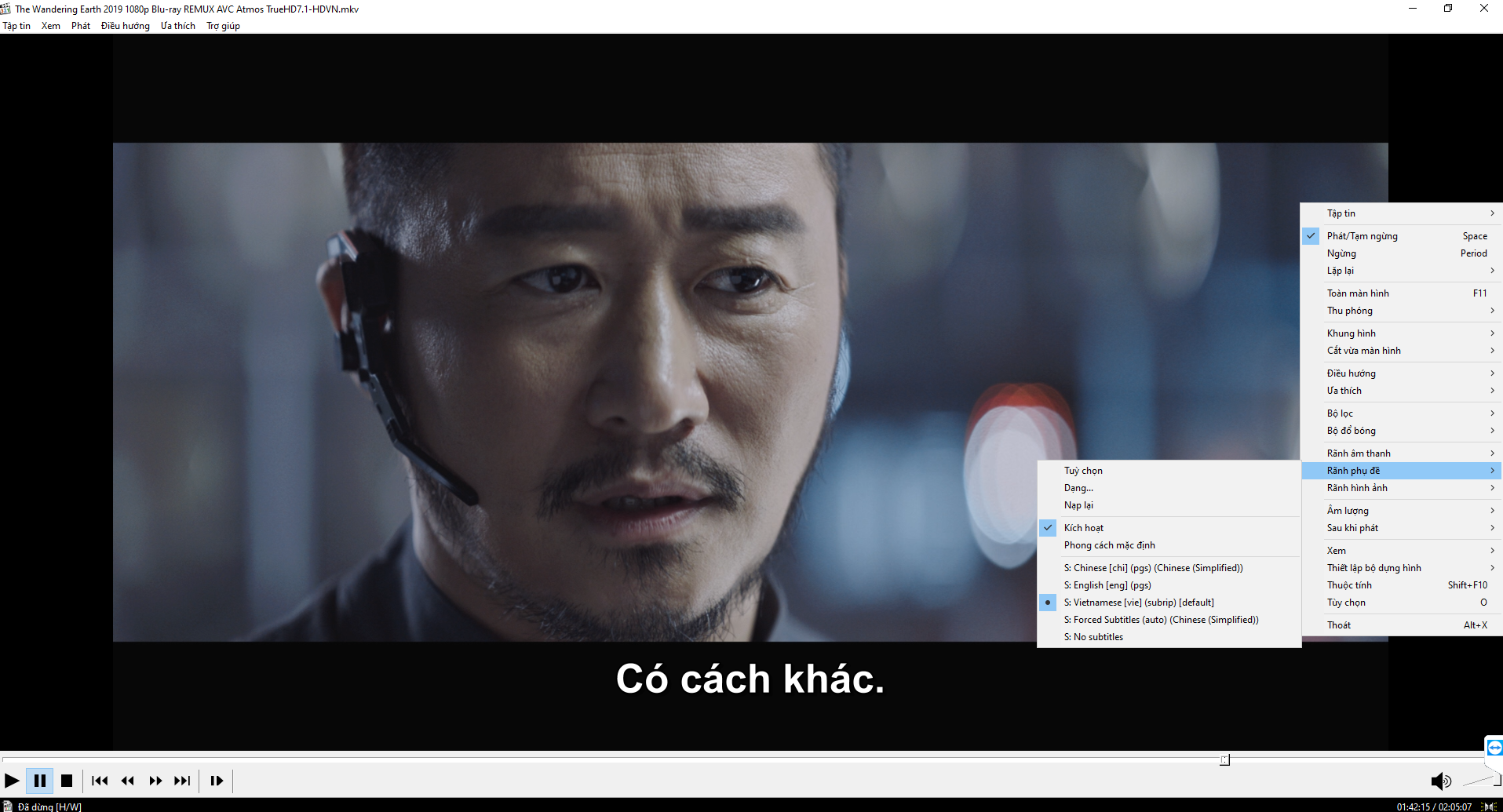The height and width of the screenshot is (812, 1503).
Task: Expand Bộ đổ bóng submenu
Action: tap(1402, 431)
